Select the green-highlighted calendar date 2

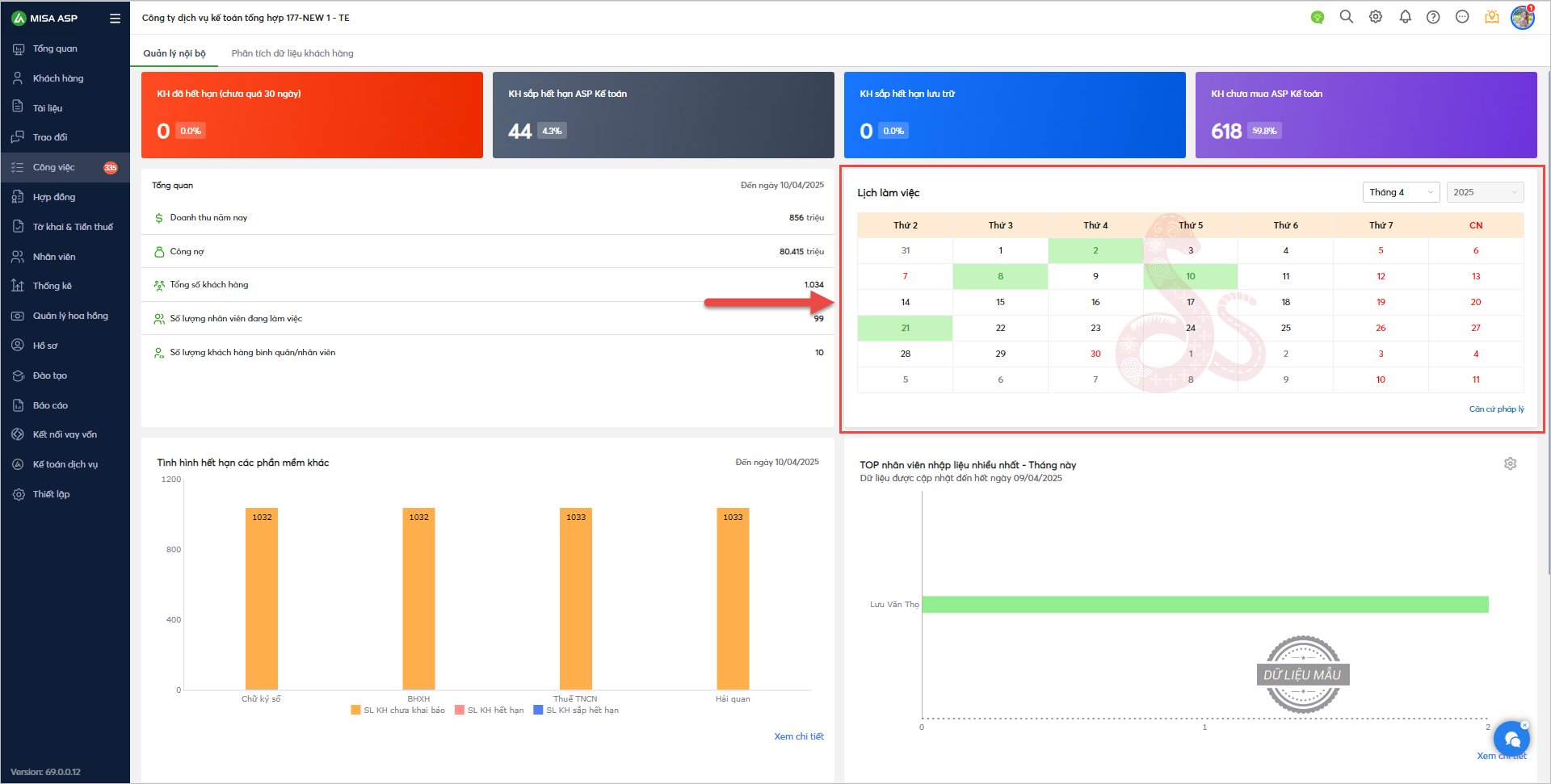1095,250
